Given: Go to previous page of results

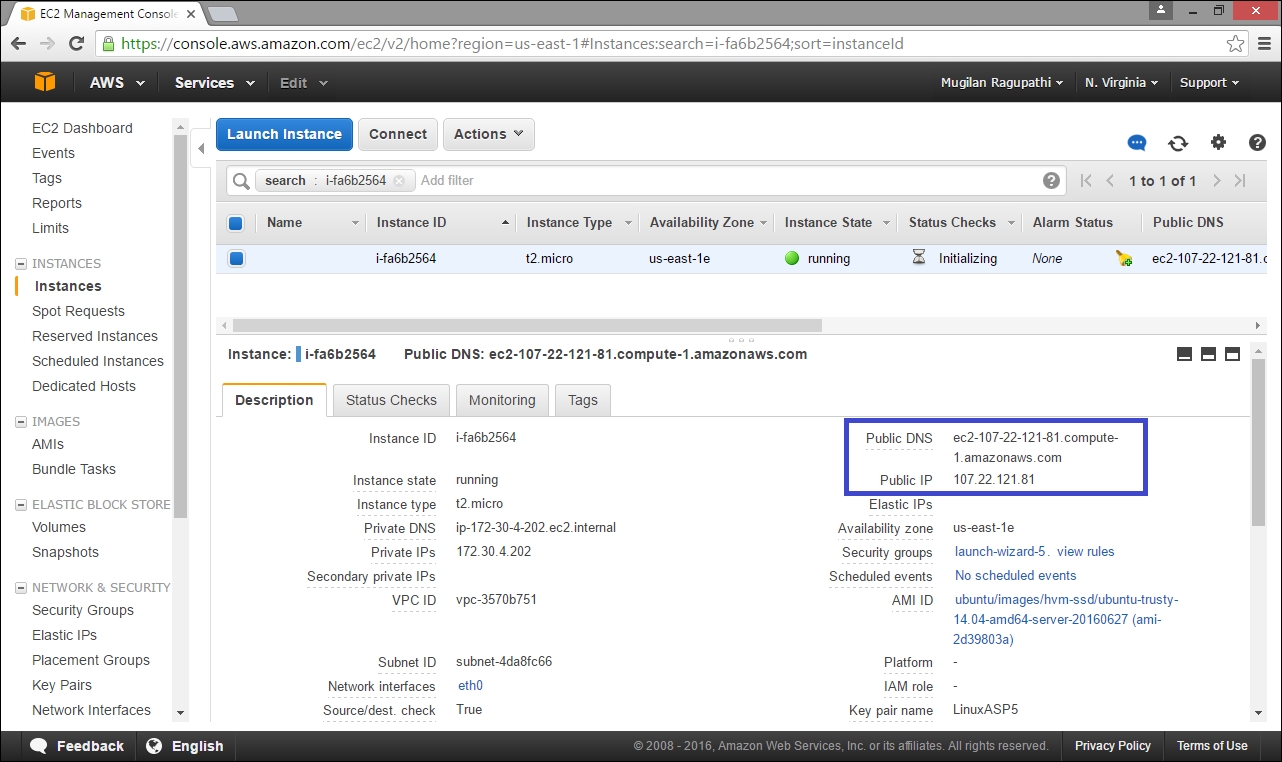Looking at the screenshot, I should coord(1110,181).
